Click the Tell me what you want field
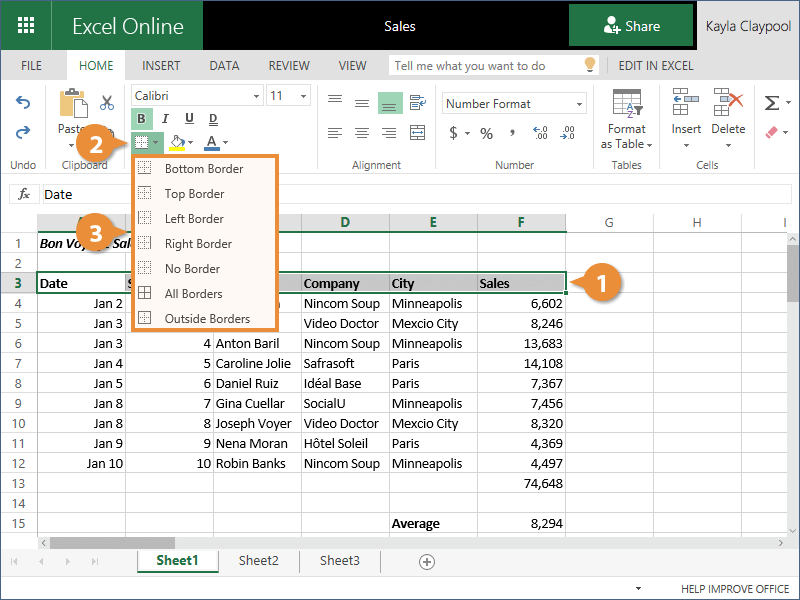The width and height of the screenshot is (800, 600). pos(485,66)
